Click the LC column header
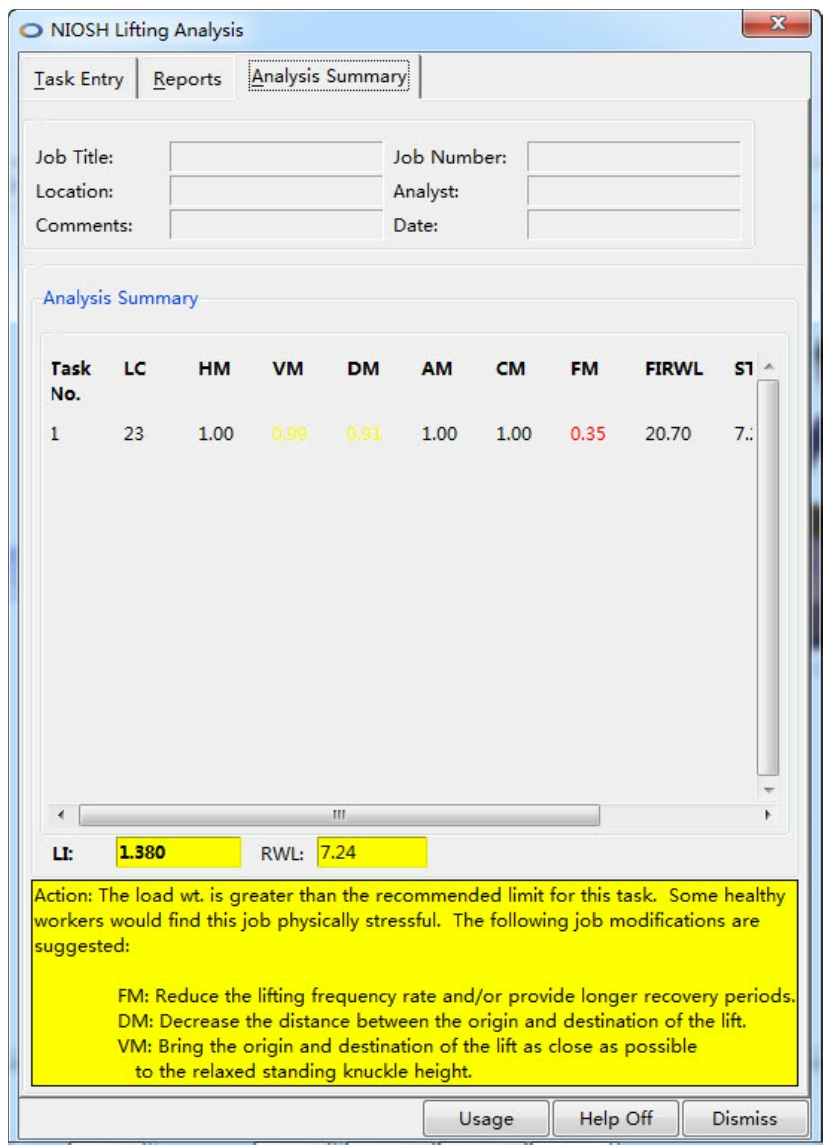This screenshot has width=826, height=1148. (135, 368)
